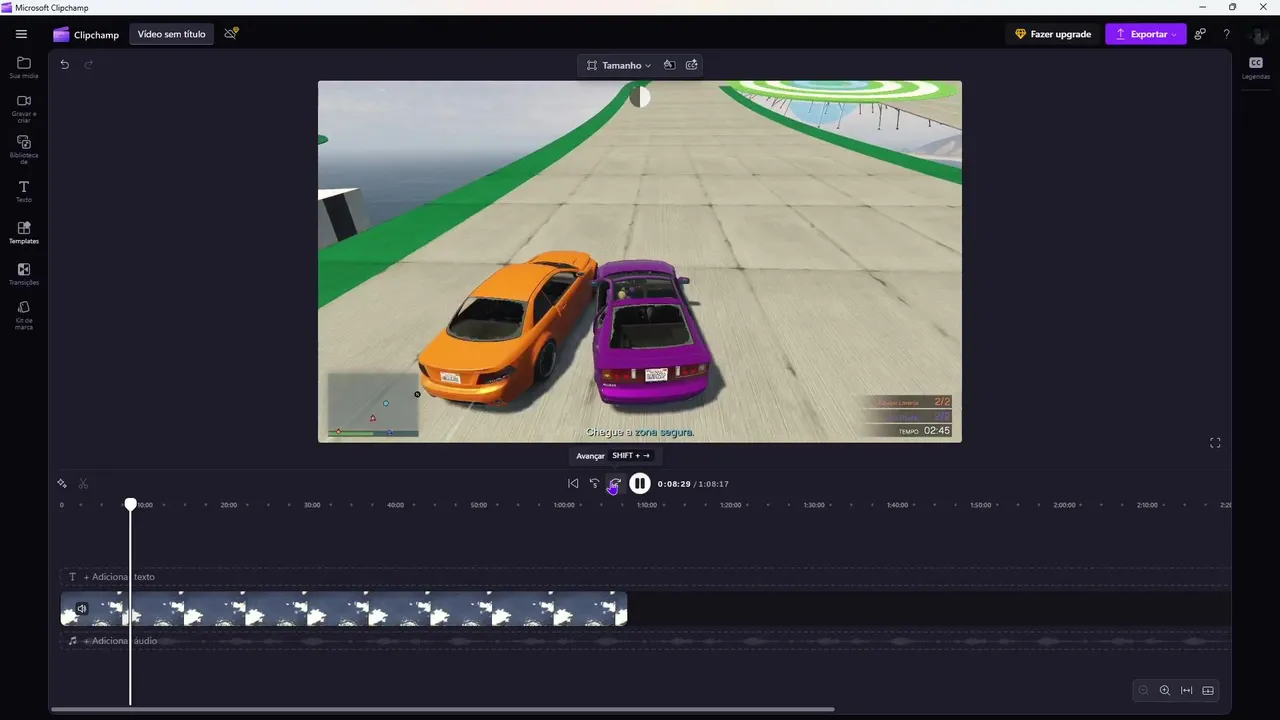Viewport: 1280px width, 720px height.
Task: Click the video preview canvas
Action: coord(640,262)
